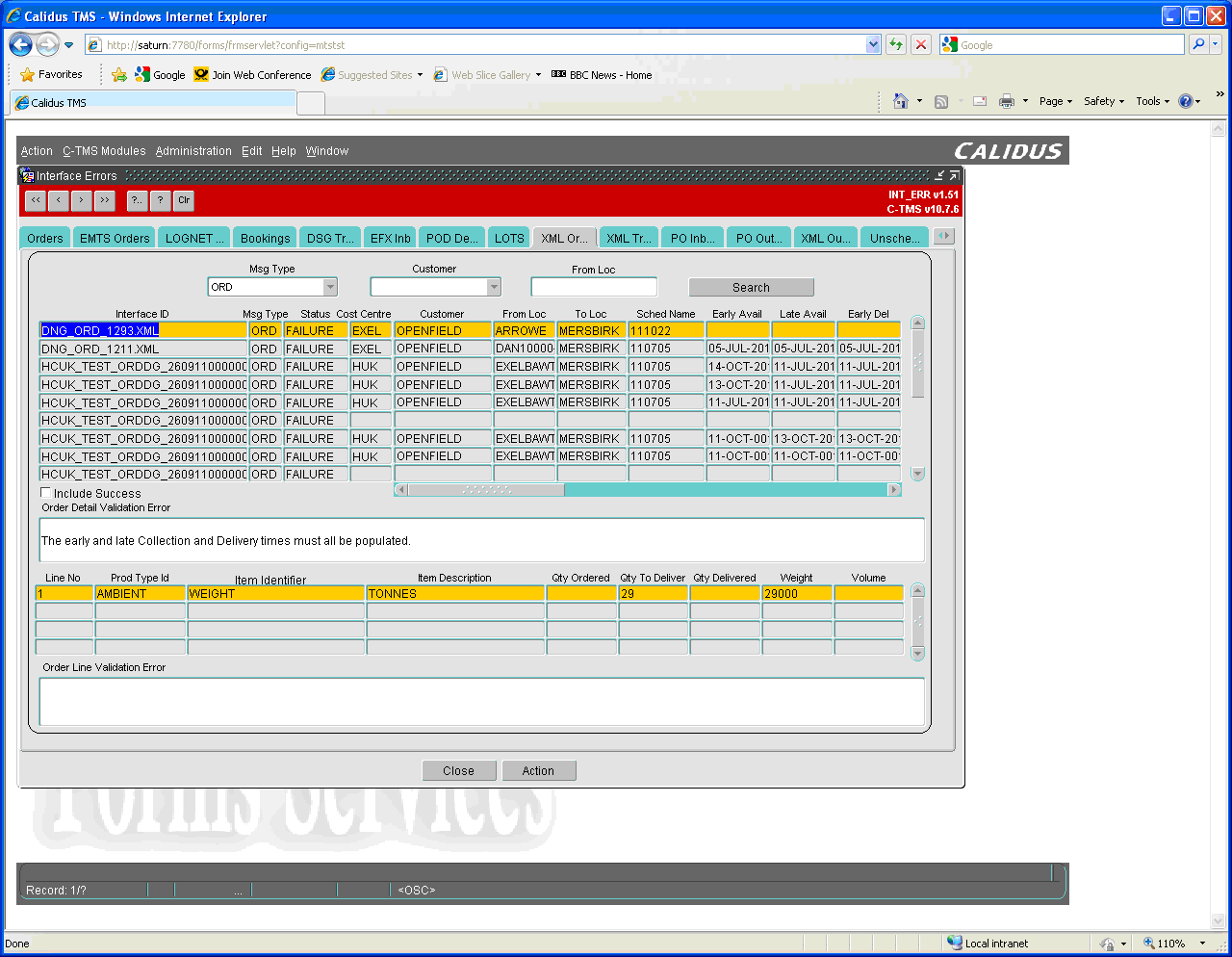Image resolution: width=1232 pixels, height=957 pixels.
Task: Open the Tools menu dropdown
Action: [1153, 101]
